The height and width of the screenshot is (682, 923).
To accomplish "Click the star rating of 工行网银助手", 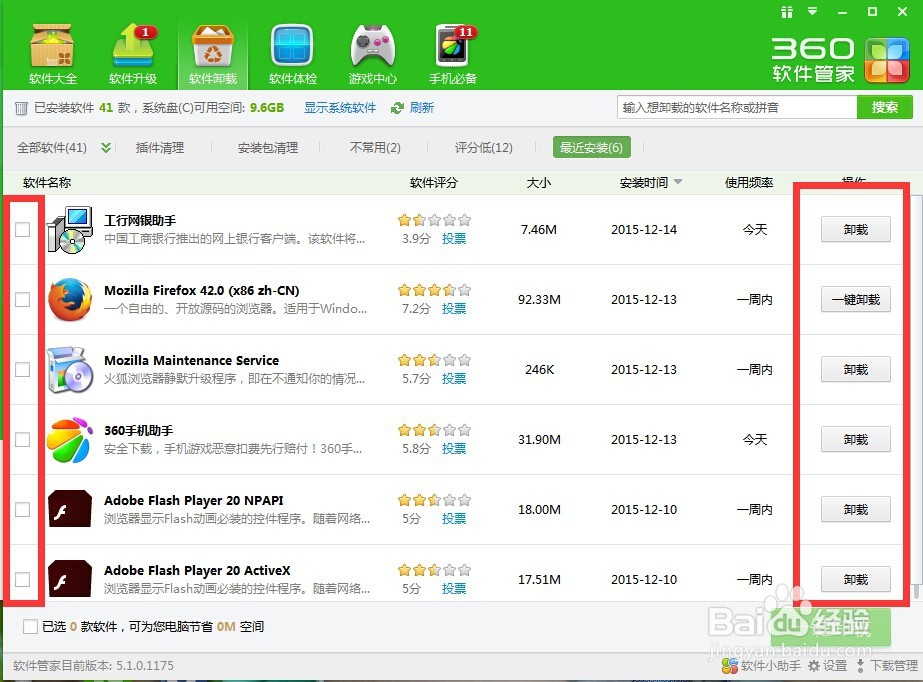I will [434, 220].
